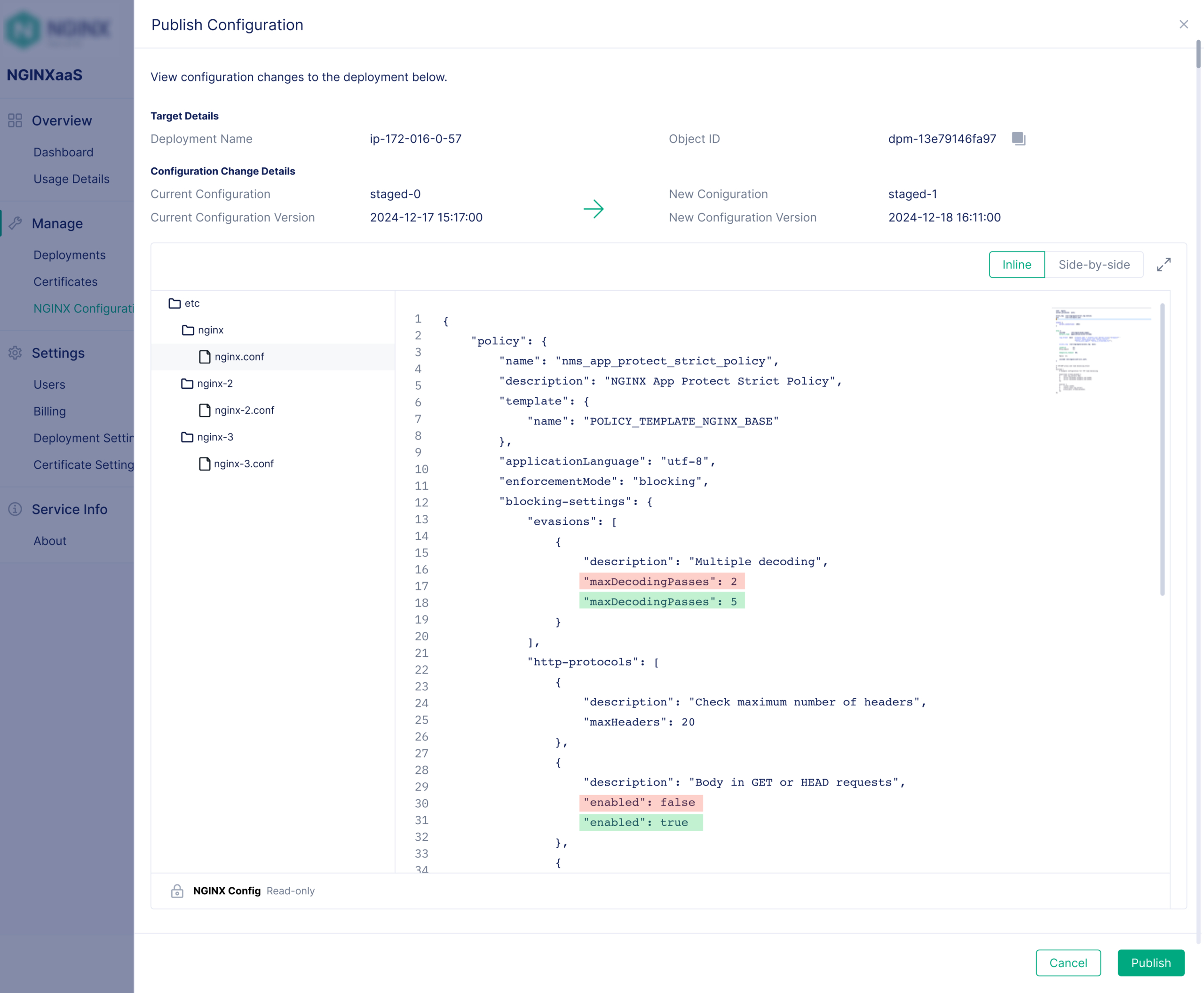1204x993 pixels.
Task: Collapse the etc folder in file tree
Action: pos(175,303)
